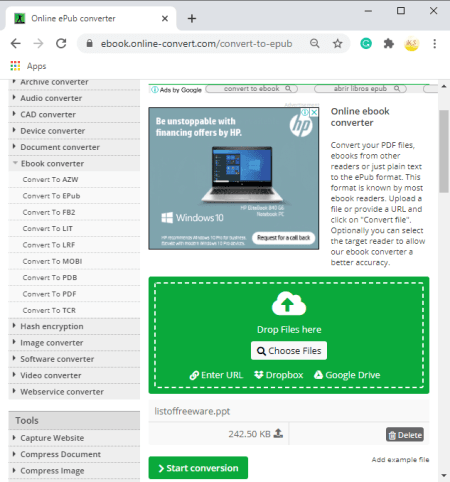Close the Online ePub converter tab
The width and height of the screenshot is (450, 482).
[x=165, y=19]
